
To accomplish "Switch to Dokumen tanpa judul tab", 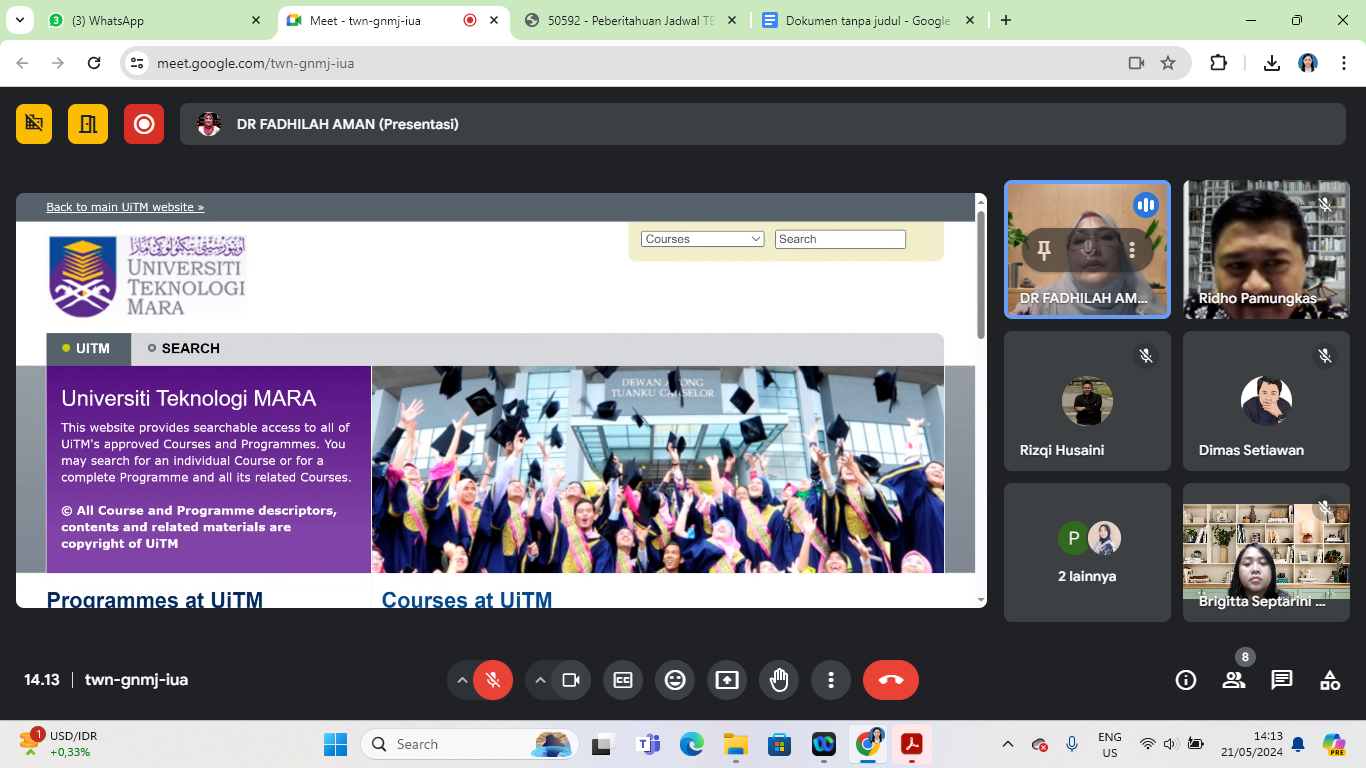I will 866,20.
